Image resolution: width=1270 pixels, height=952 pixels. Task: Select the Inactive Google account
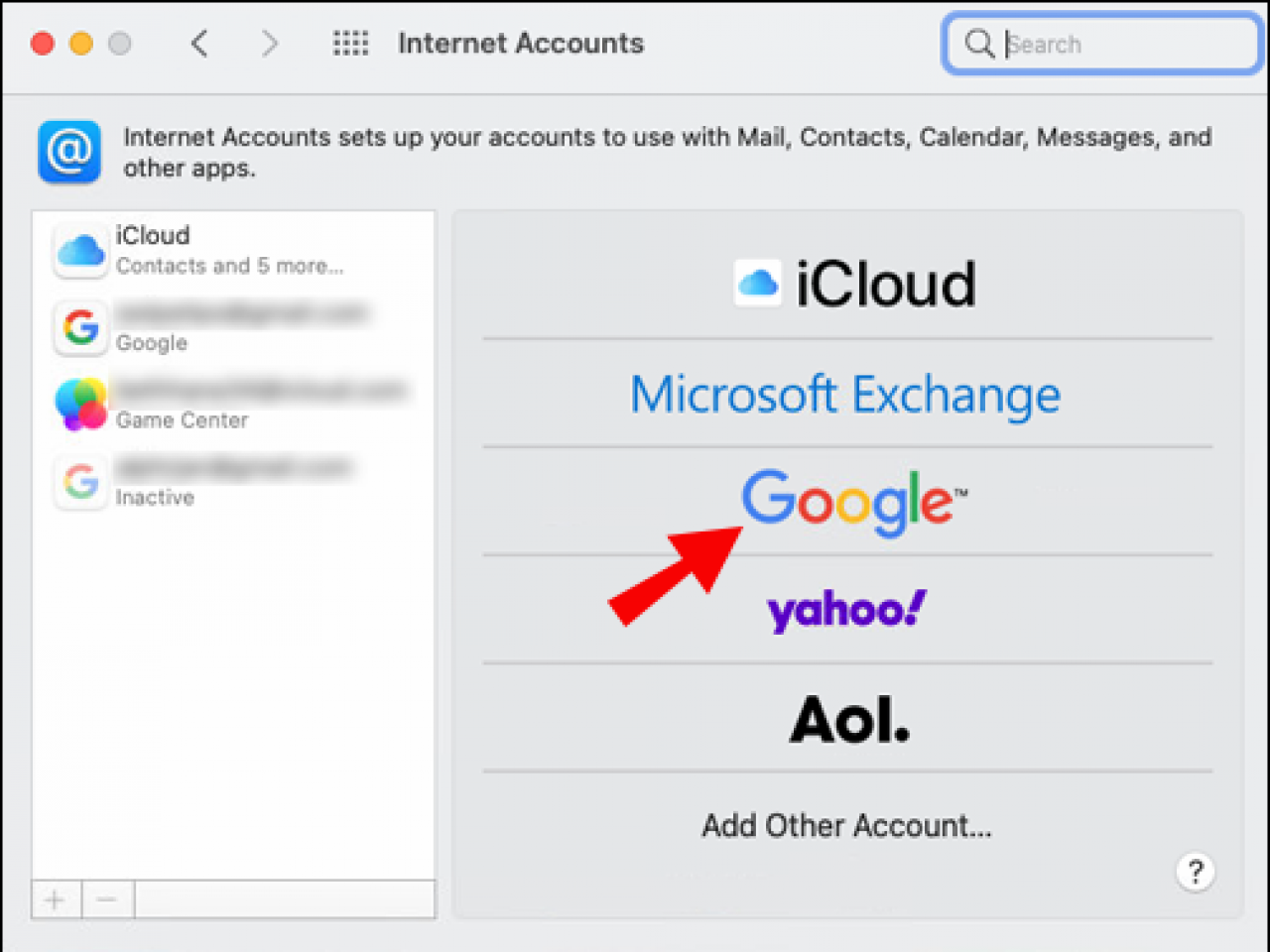233,482
